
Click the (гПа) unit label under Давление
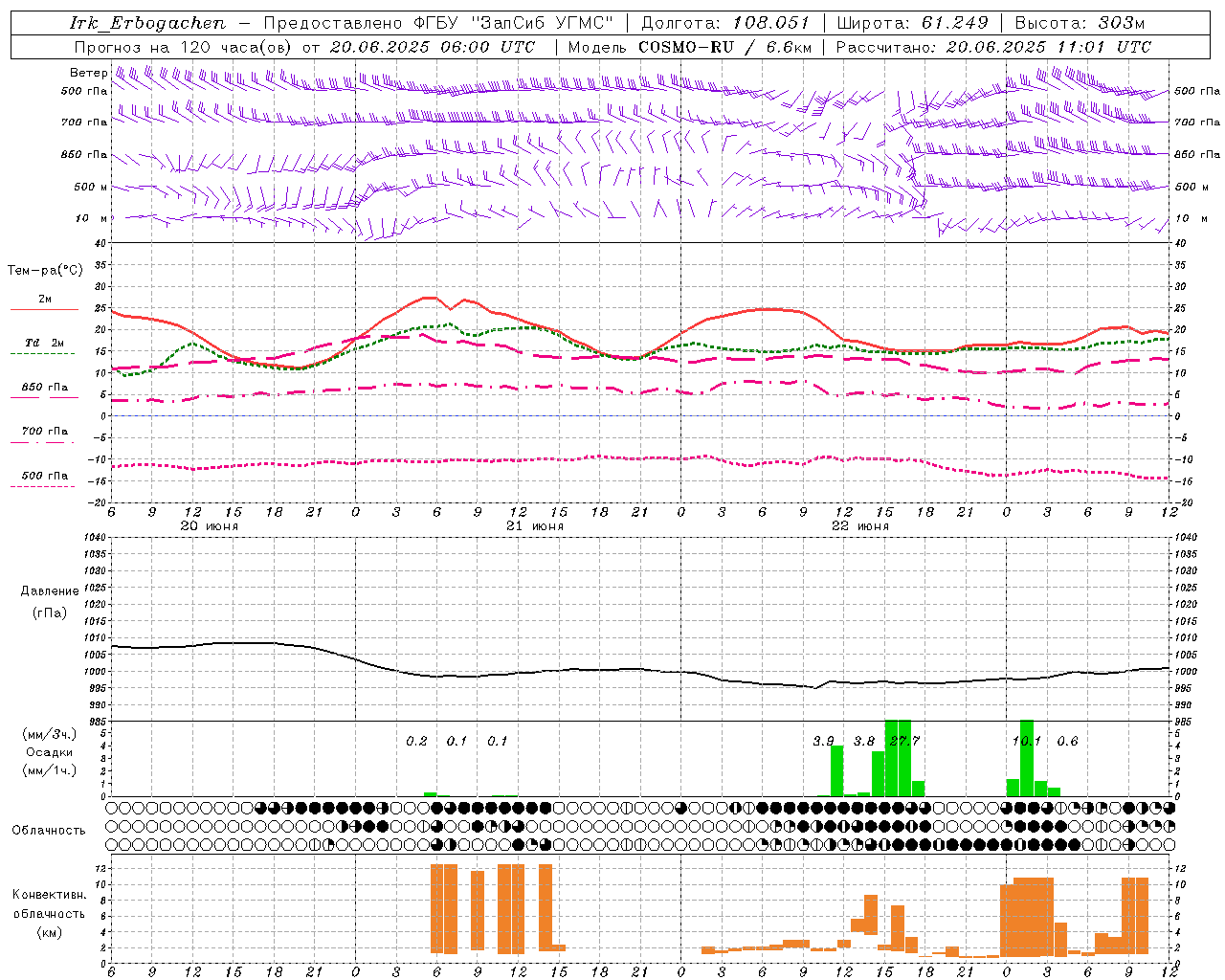click(50, 612)
